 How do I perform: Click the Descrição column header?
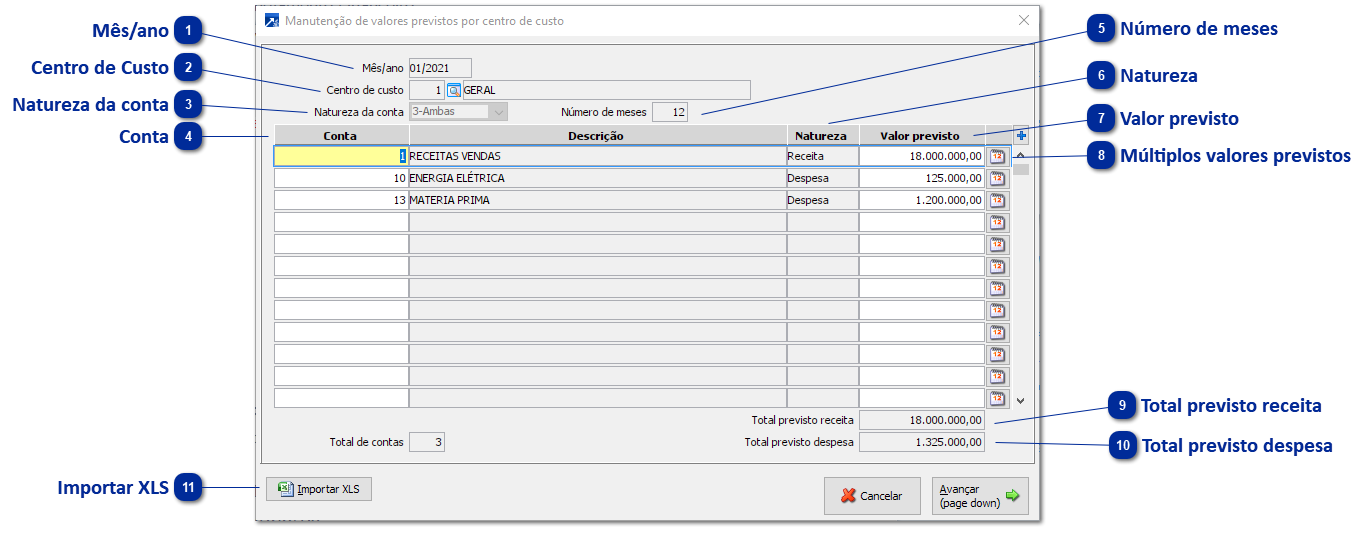(597, 135)
